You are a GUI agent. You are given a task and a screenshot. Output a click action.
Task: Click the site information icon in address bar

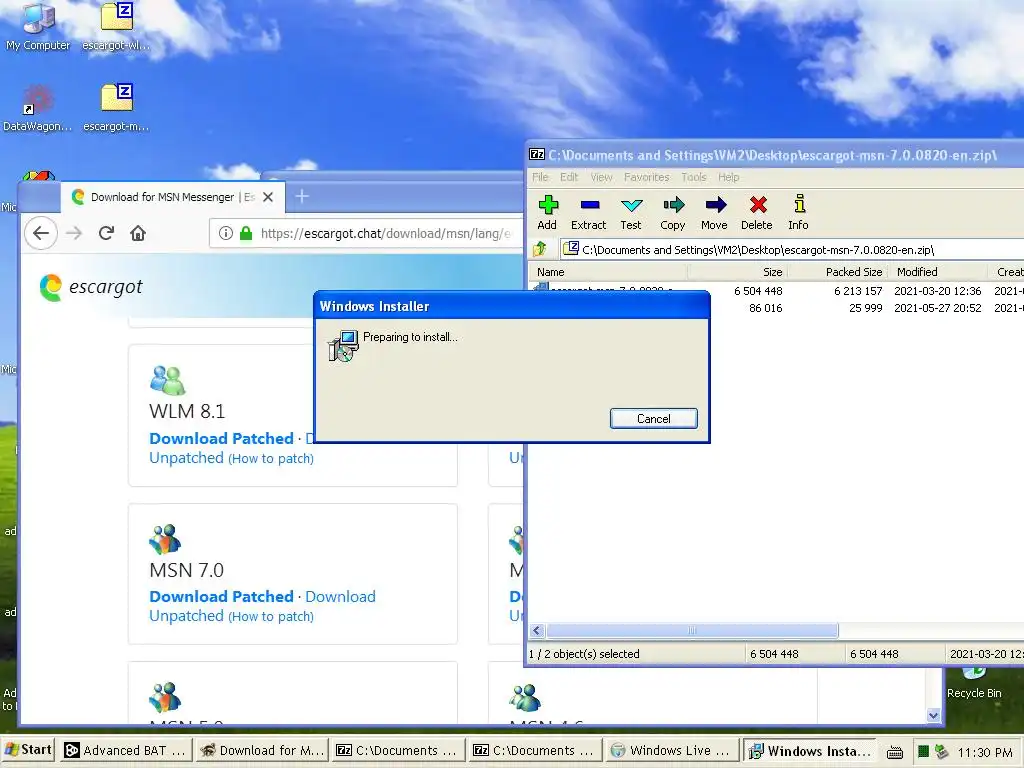click(226, 233)
